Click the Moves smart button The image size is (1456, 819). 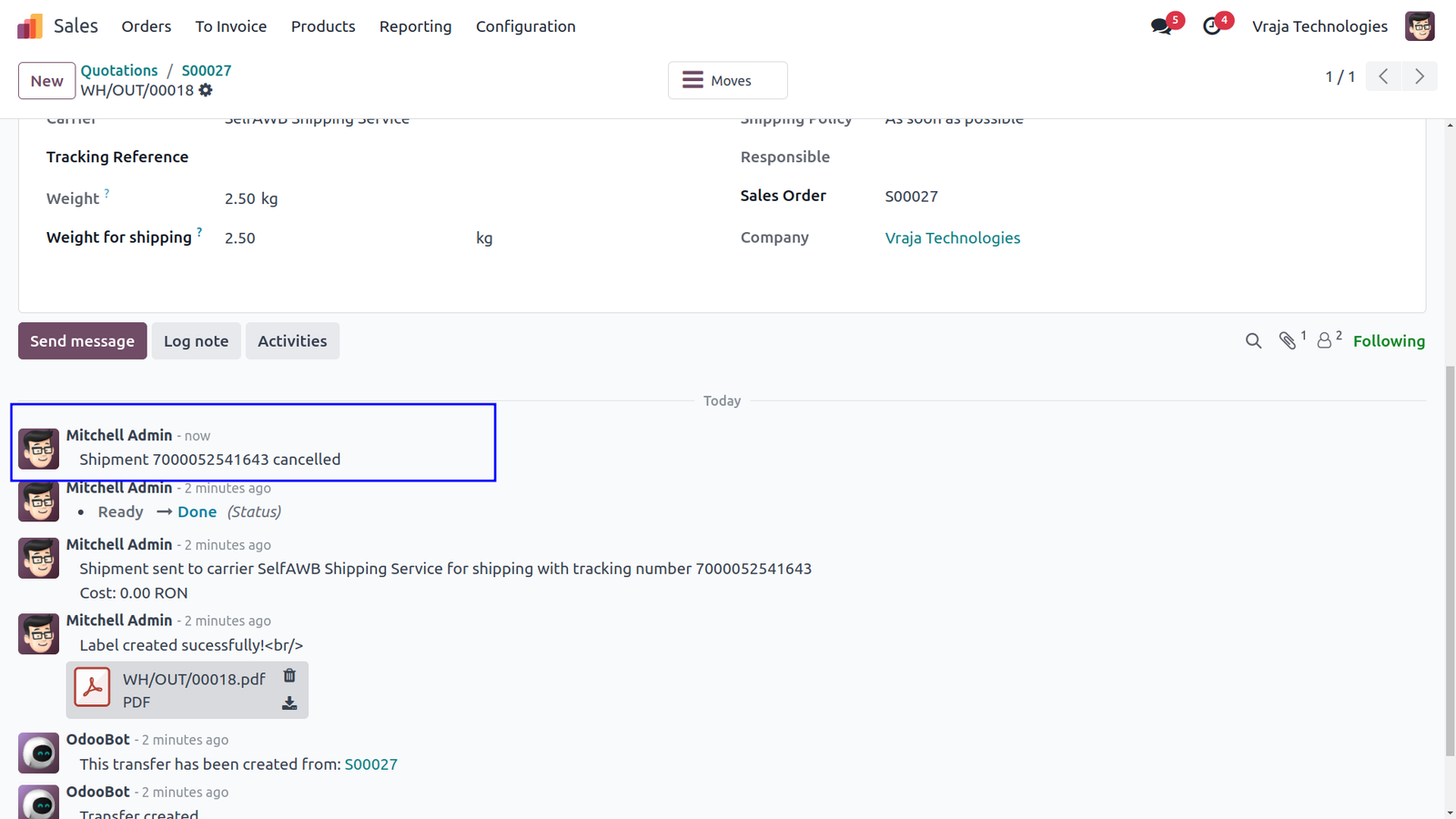(728, 80)
